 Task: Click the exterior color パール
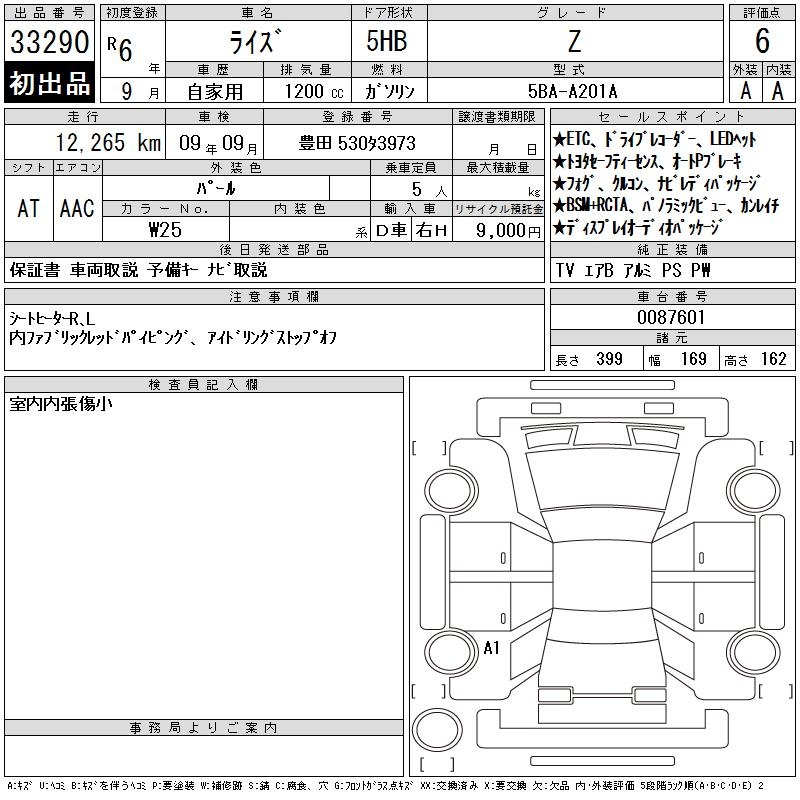click(216, 188)
